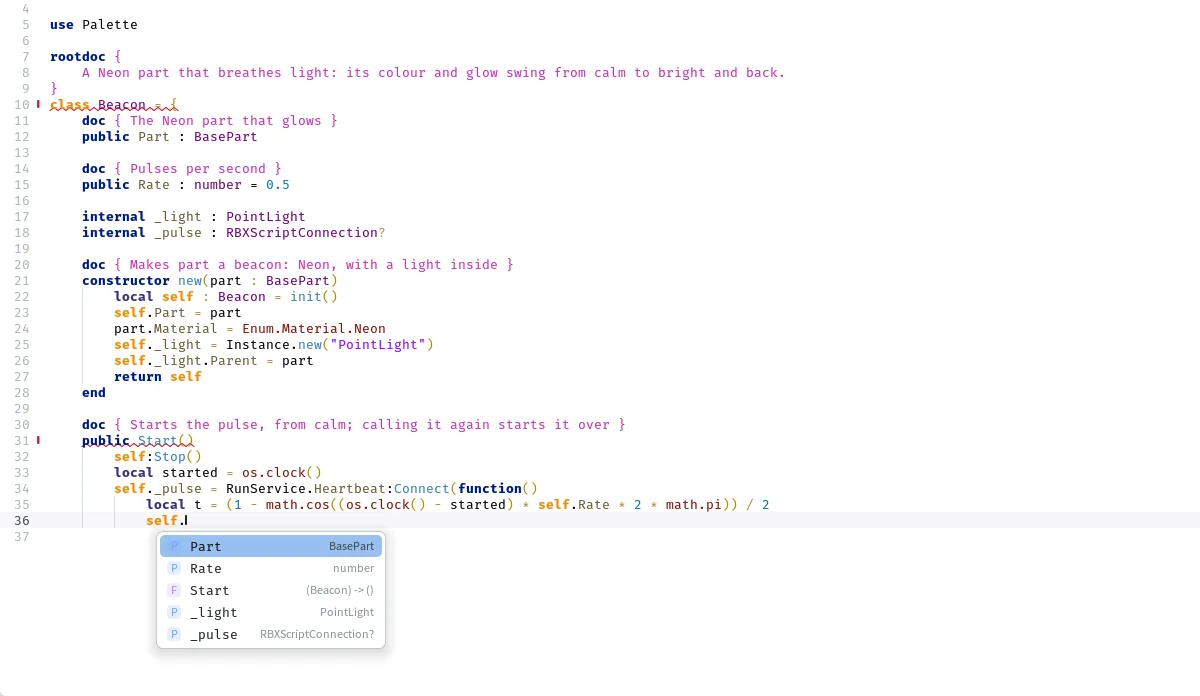Click line number 21 in the gutter
1200x696 pixels.
coord(22,280)
